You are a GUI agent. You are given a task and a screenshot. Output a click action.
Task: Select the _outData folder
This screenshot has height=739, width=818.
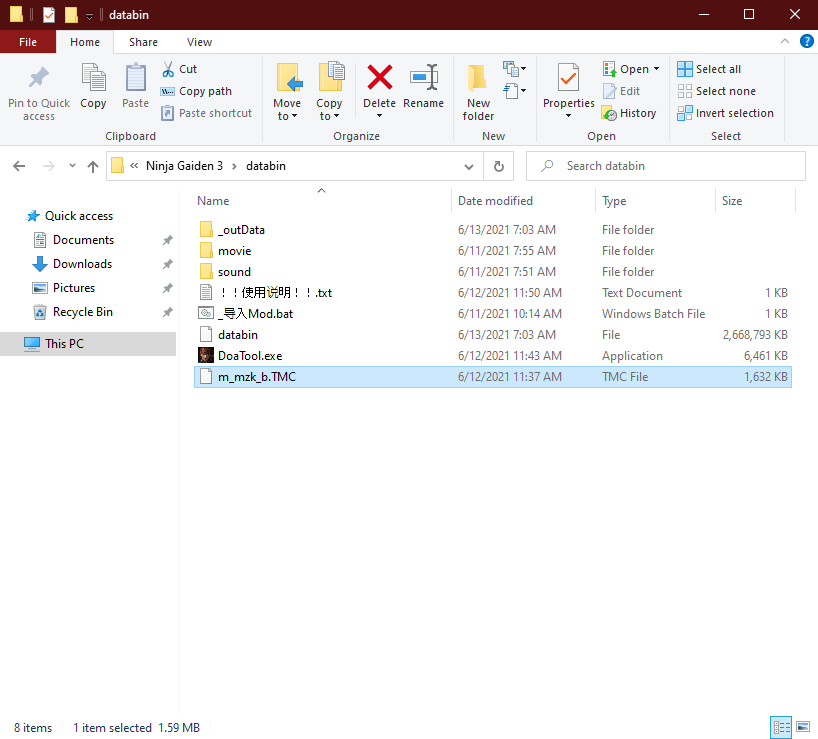[x=492, y=230]
